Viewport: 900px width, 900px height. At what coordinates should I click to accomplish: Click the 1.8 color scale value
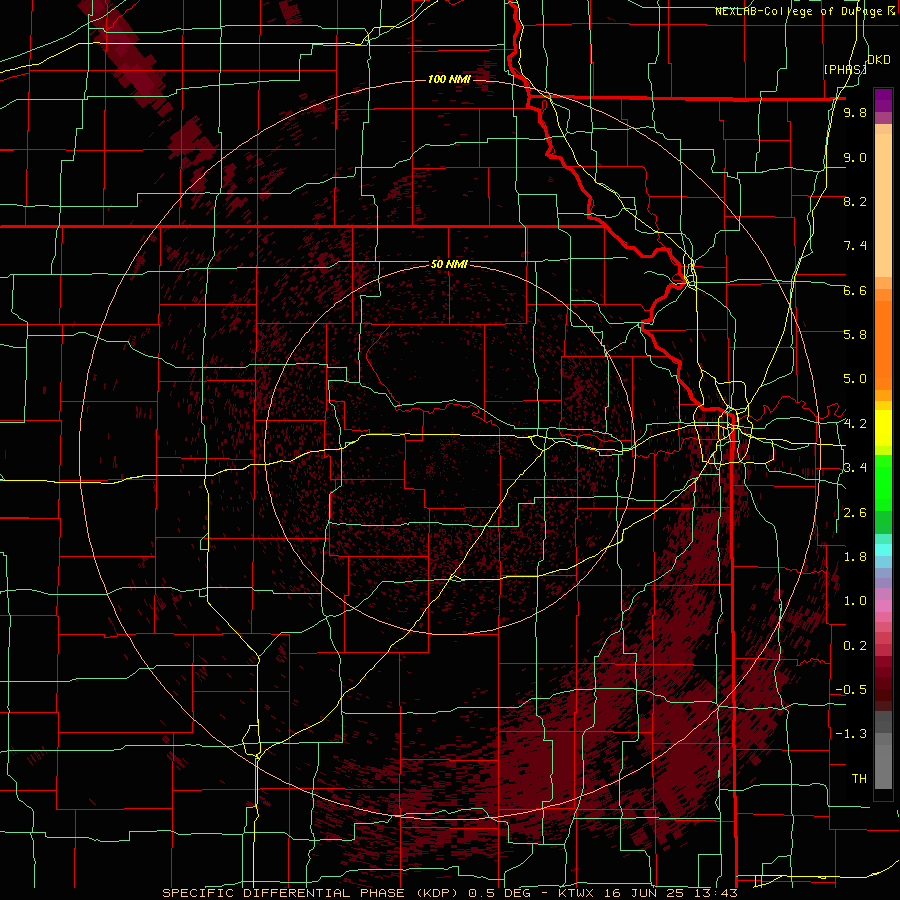(x=855, y=557)
